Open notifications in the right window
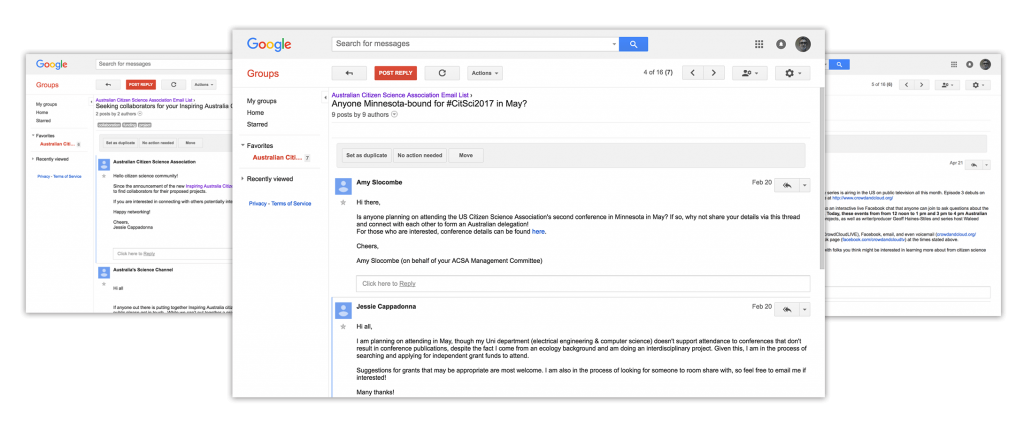This screenshot has width=1024, height=425. pyautogui.click(x=970, y=65)
